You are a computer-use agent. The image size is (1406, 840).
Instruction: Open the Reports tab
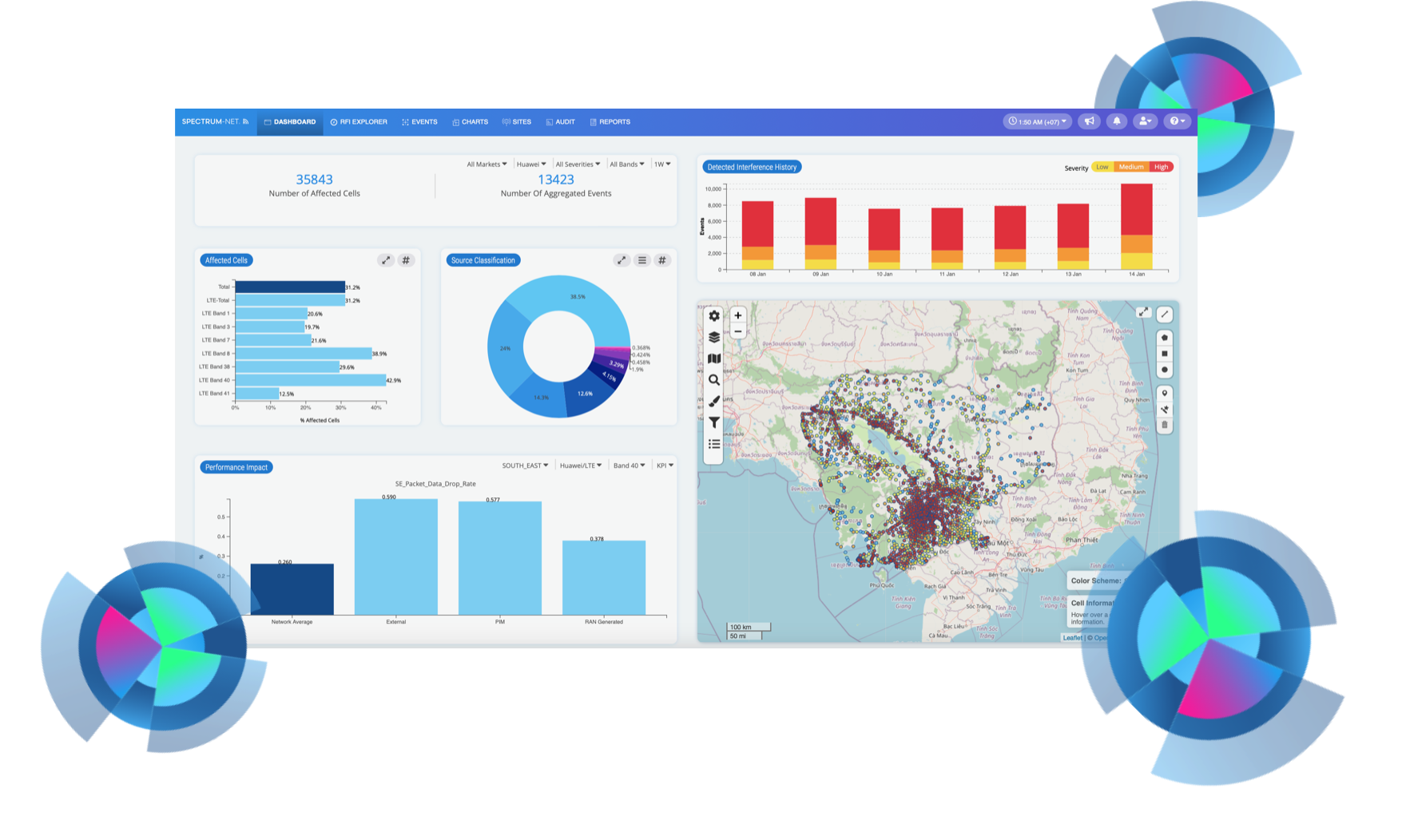coord(610,122)
